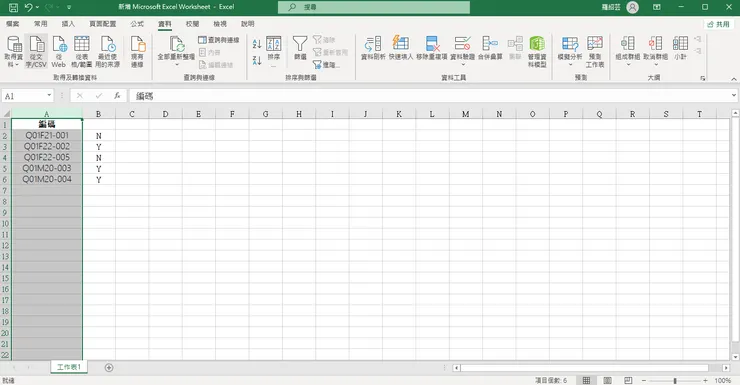Viewport: 740px width, 385px height.
Task: Select the 工作表1 sheet tab
Action: [69, 367]
